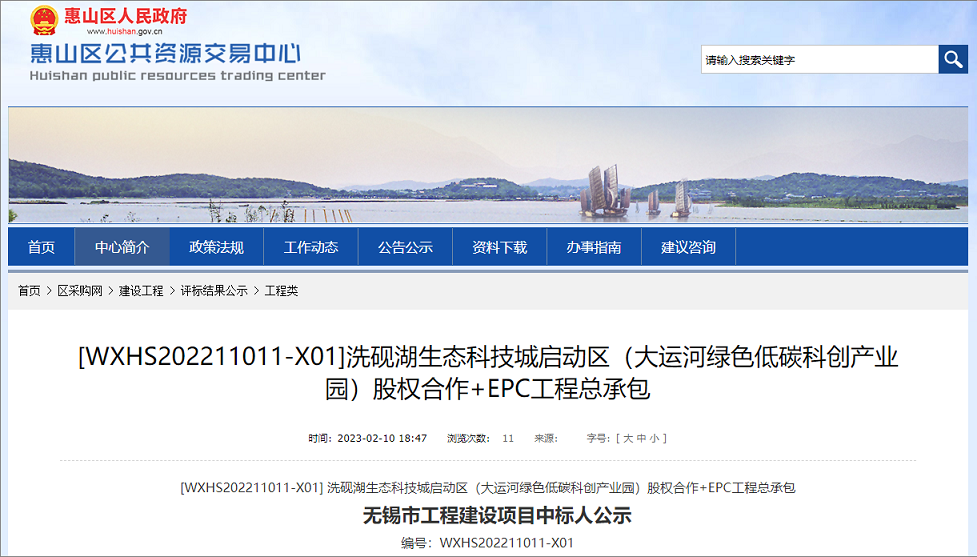Focus the search keyword input field
The image size is (977, 557).
pos(819,60)
